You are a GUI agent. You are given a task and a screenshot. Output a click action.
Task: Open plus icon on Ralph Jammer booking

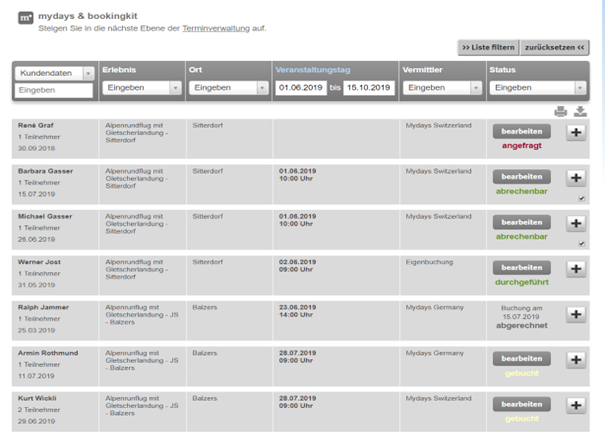tap(576, 314)
